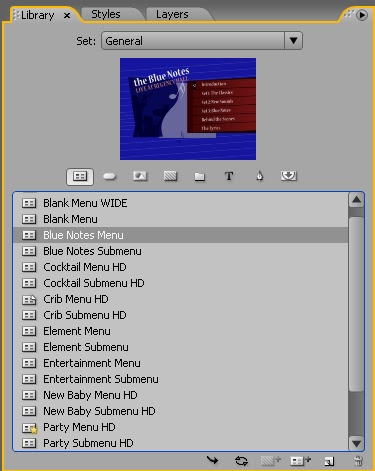375x471 pixels.
Task: Pick Crib Menu HD from list
Action: point(181,299)
